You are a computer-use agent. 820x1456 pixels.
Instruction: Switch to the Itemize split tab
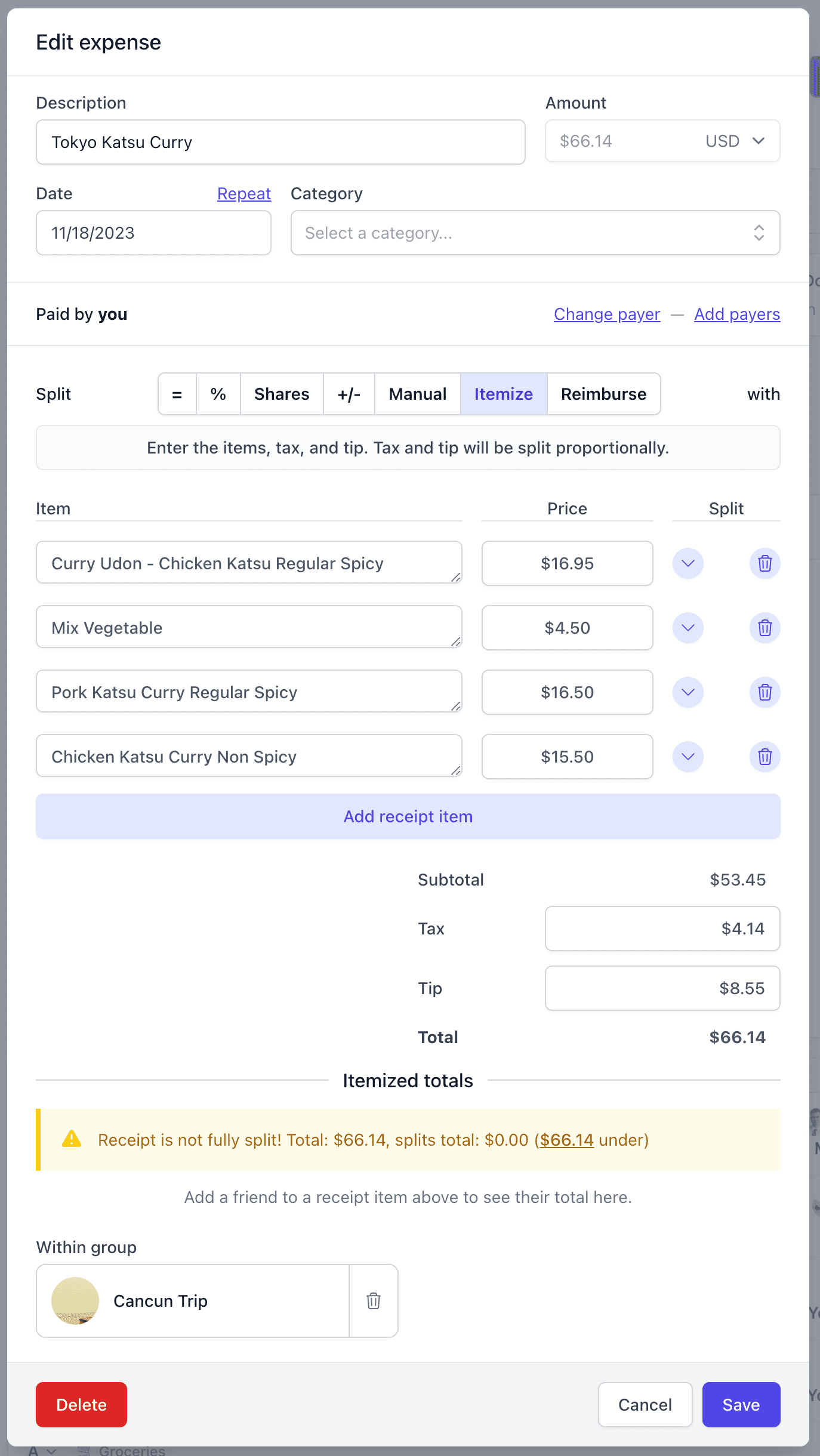(x=503, y=394)
